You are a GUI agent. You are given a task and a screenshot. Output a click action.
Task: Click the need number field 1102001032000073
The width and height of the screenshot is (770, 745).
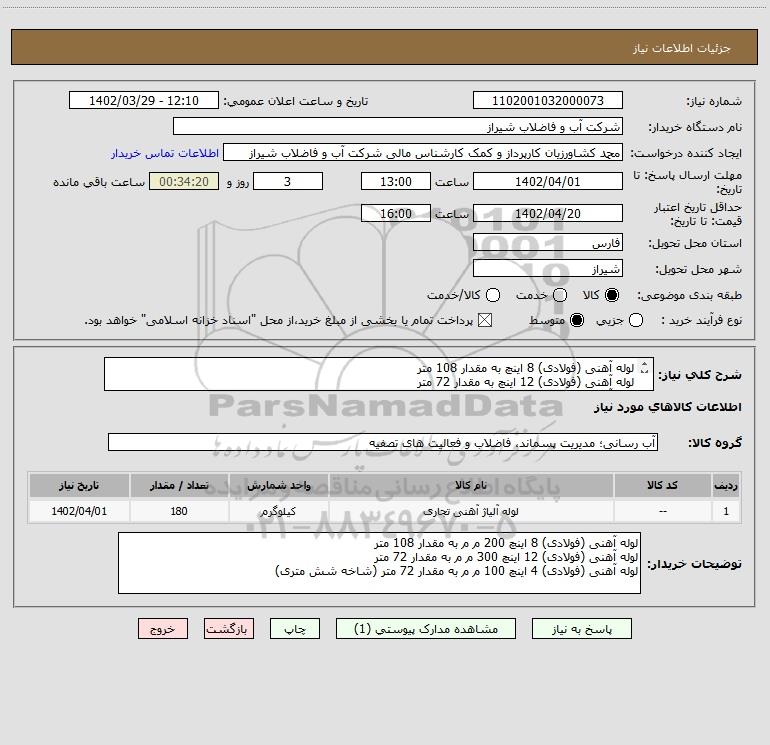548,101
